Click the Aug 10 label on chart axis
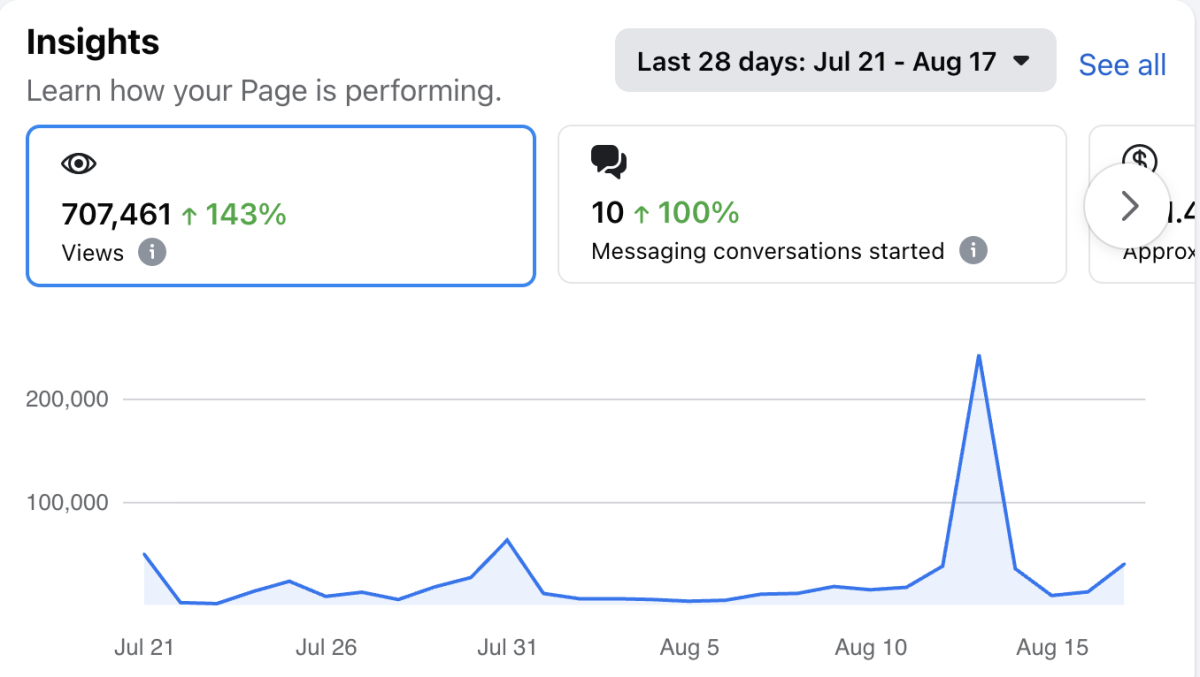The height and width of the screenshot is (677, 1200). tap(871, 647)
